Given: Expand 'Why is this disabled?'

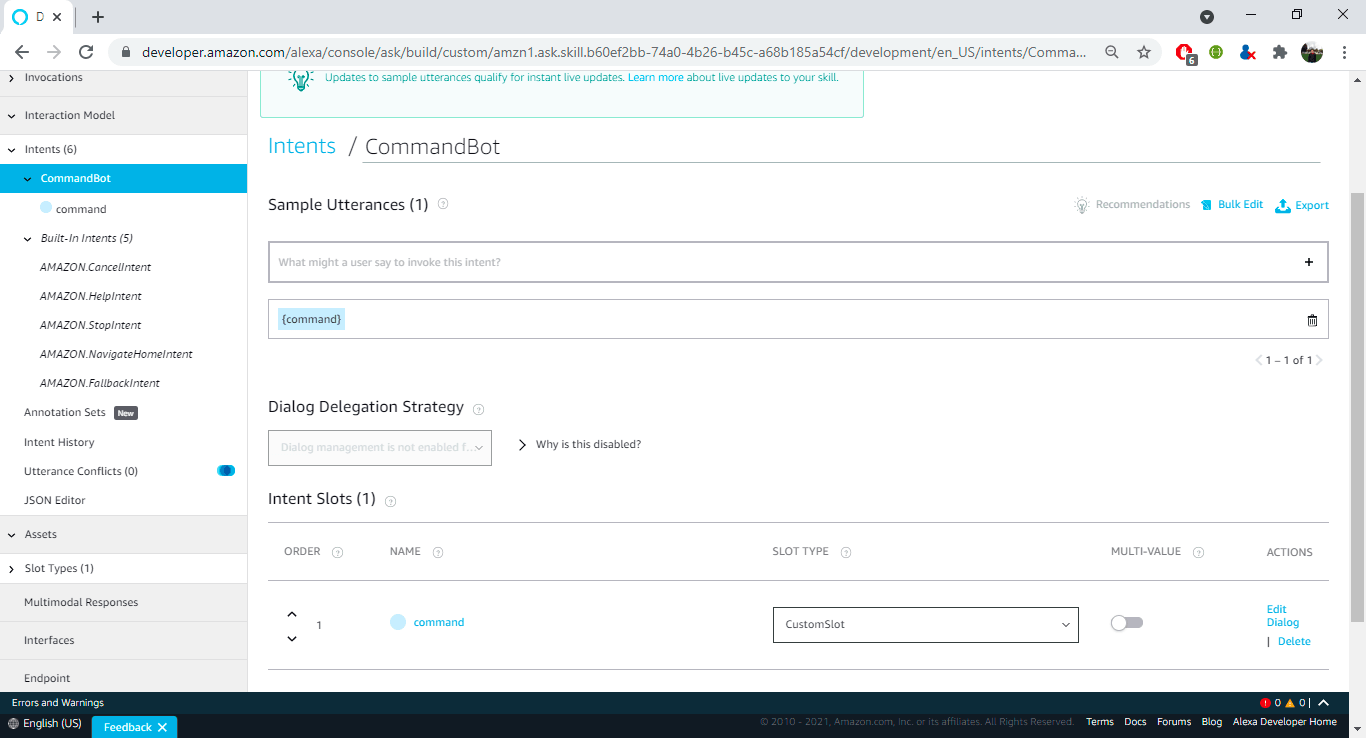Looking at the screenshot, I should click(580, 445).
